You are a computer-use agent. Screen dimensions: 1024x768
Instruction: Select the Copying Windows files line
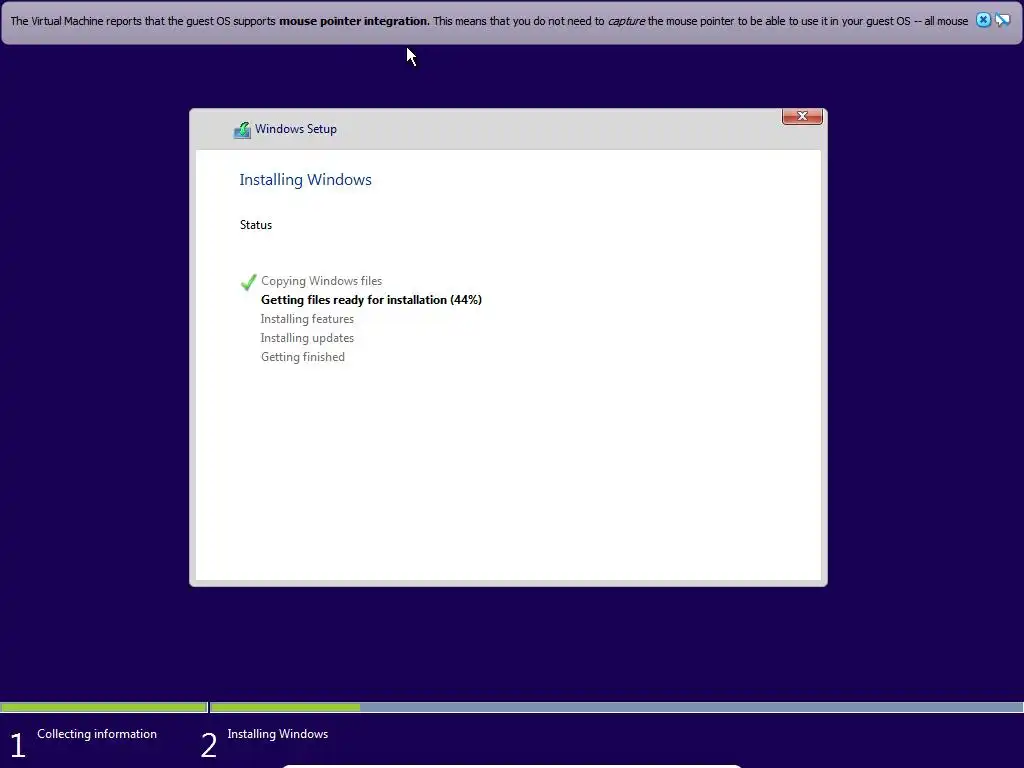click(321, 281)
